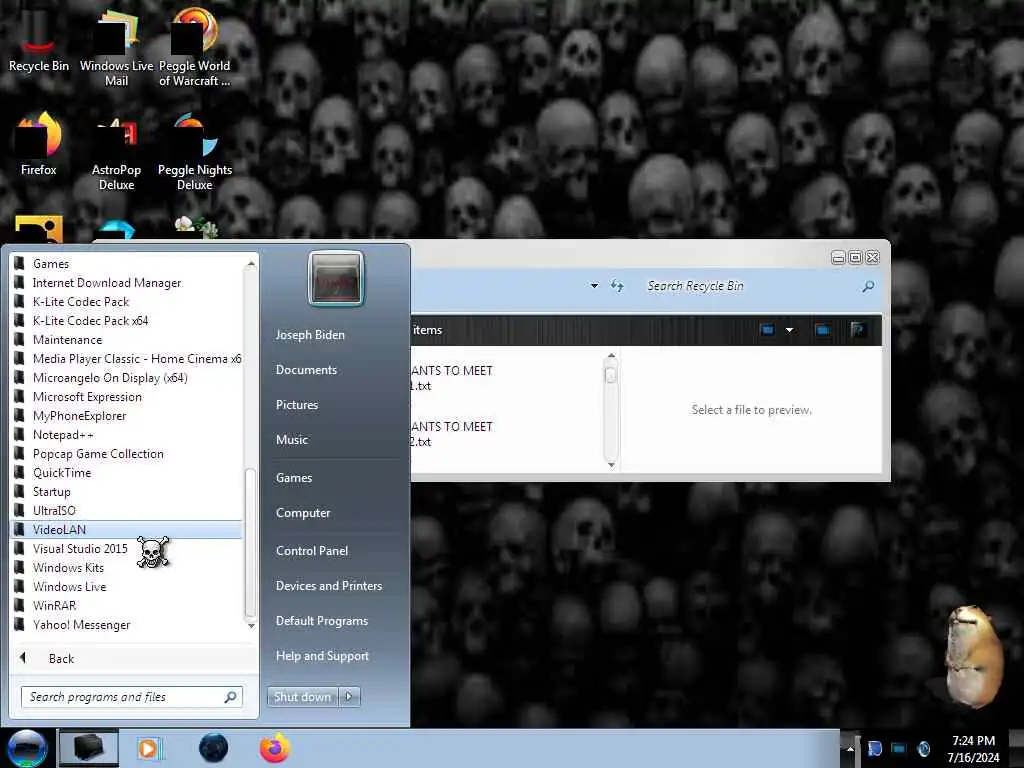Go Back to main Start menu

[133, 658]
